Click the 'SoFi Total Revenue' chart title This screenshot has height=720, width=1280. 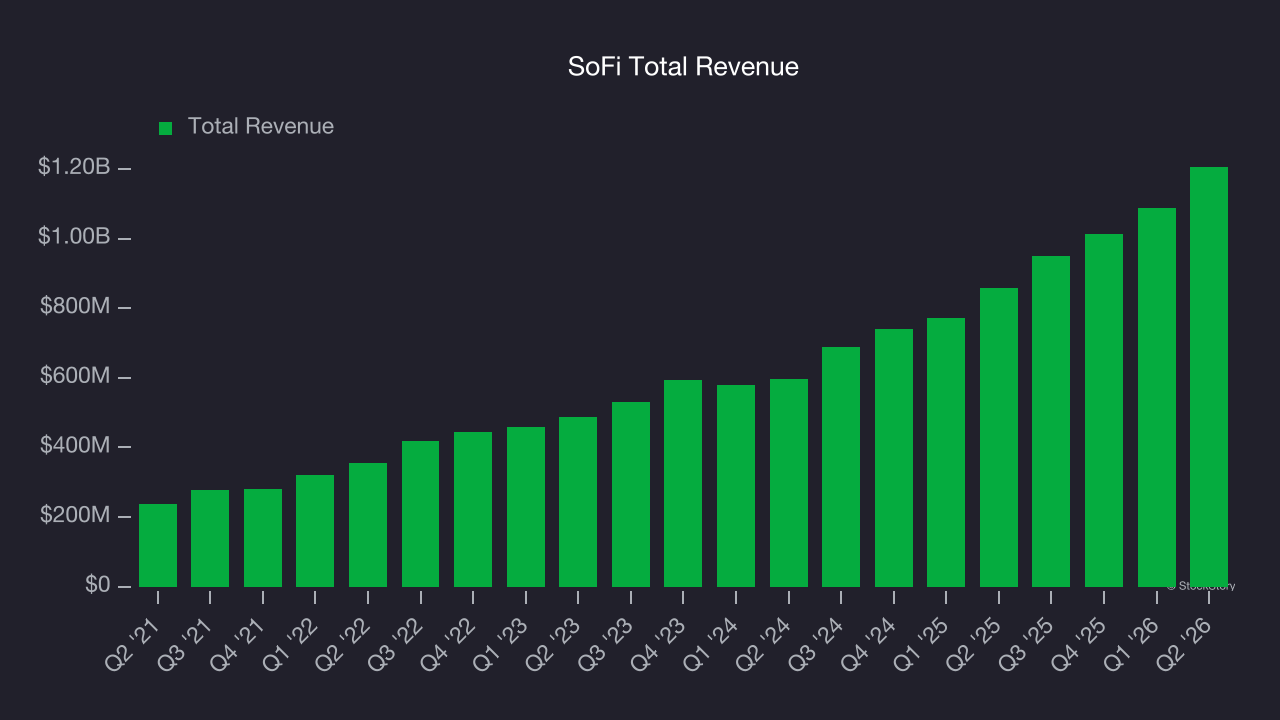683,67
